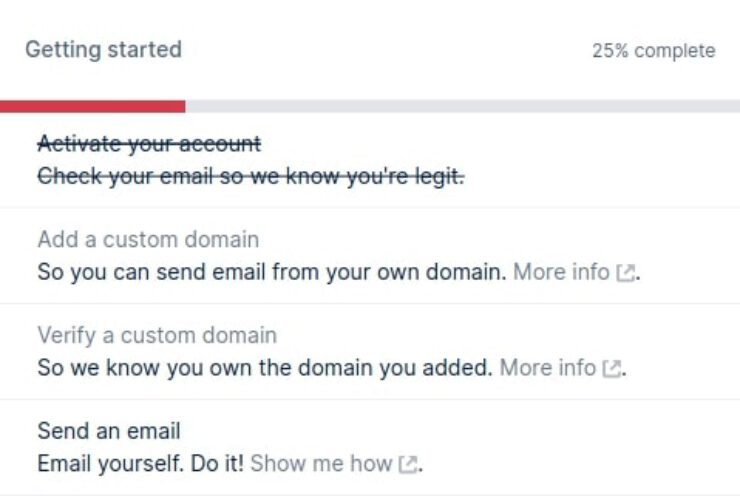Choose the Send an email step title
The image size is (740, 496).
[109, 431]
